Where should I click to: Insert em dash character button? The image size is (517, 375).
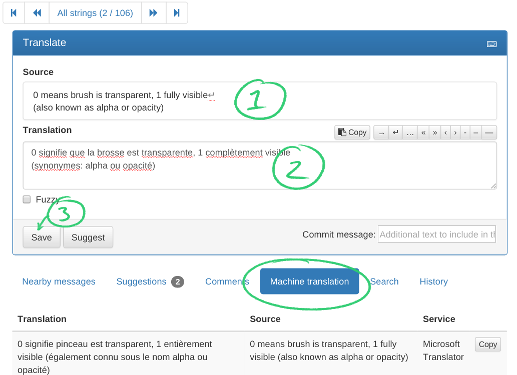[x=489, y=132]
